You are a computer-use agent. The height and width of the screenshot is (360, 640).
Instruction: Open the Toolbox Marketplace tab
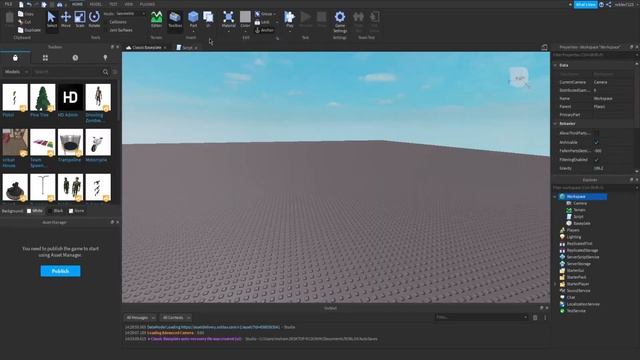pos(15,58)
